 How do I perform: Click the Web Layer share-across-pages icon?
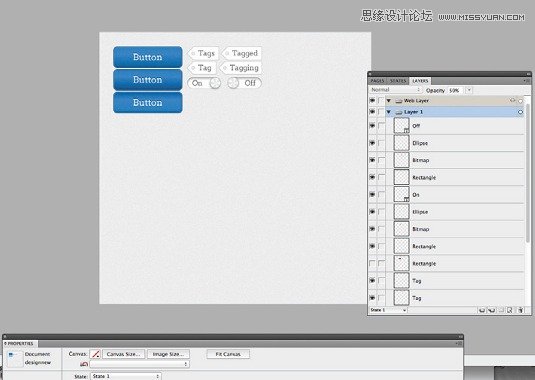pyautogui.click(x=512, y=100)
